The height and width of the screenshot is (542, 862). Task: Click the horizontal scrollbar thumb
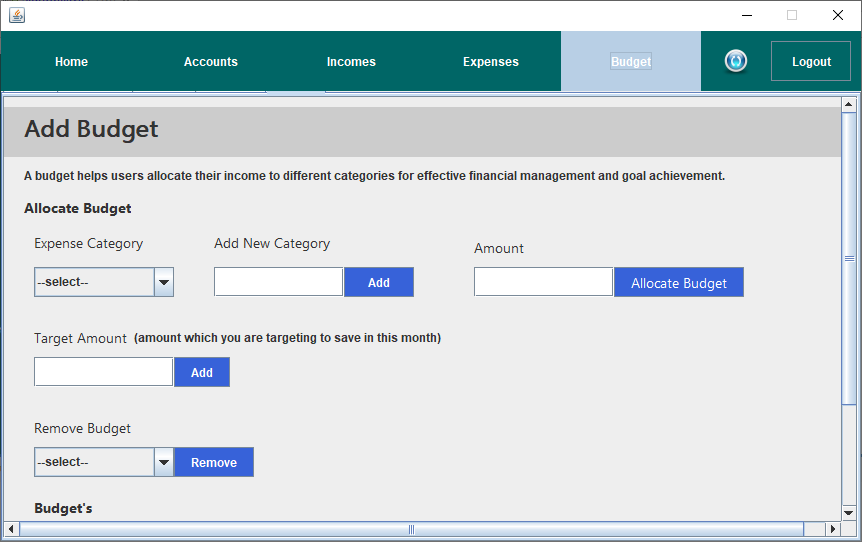[411, 529]
